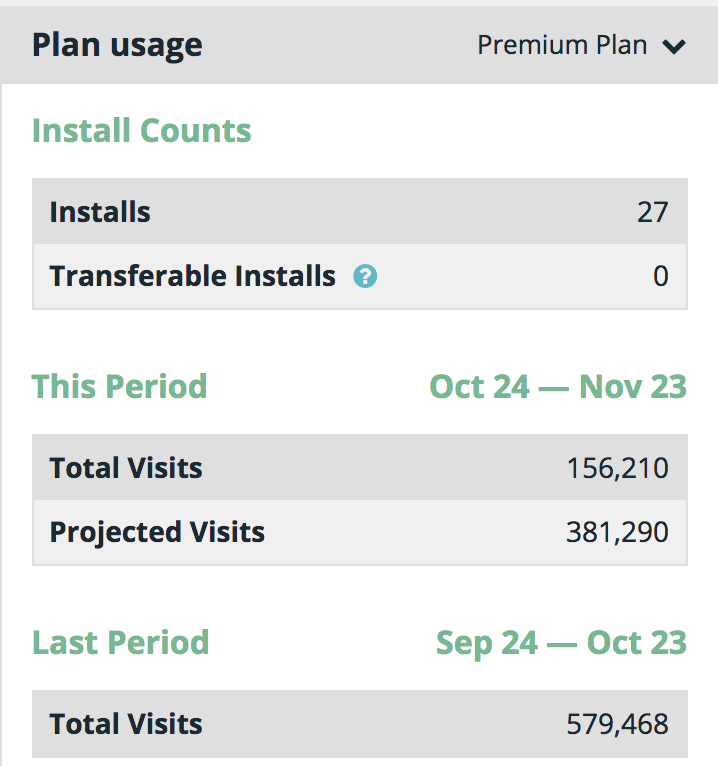Screen dimensions: 718x766
Task: Select the Last Period heading
Action: [121, 643]
